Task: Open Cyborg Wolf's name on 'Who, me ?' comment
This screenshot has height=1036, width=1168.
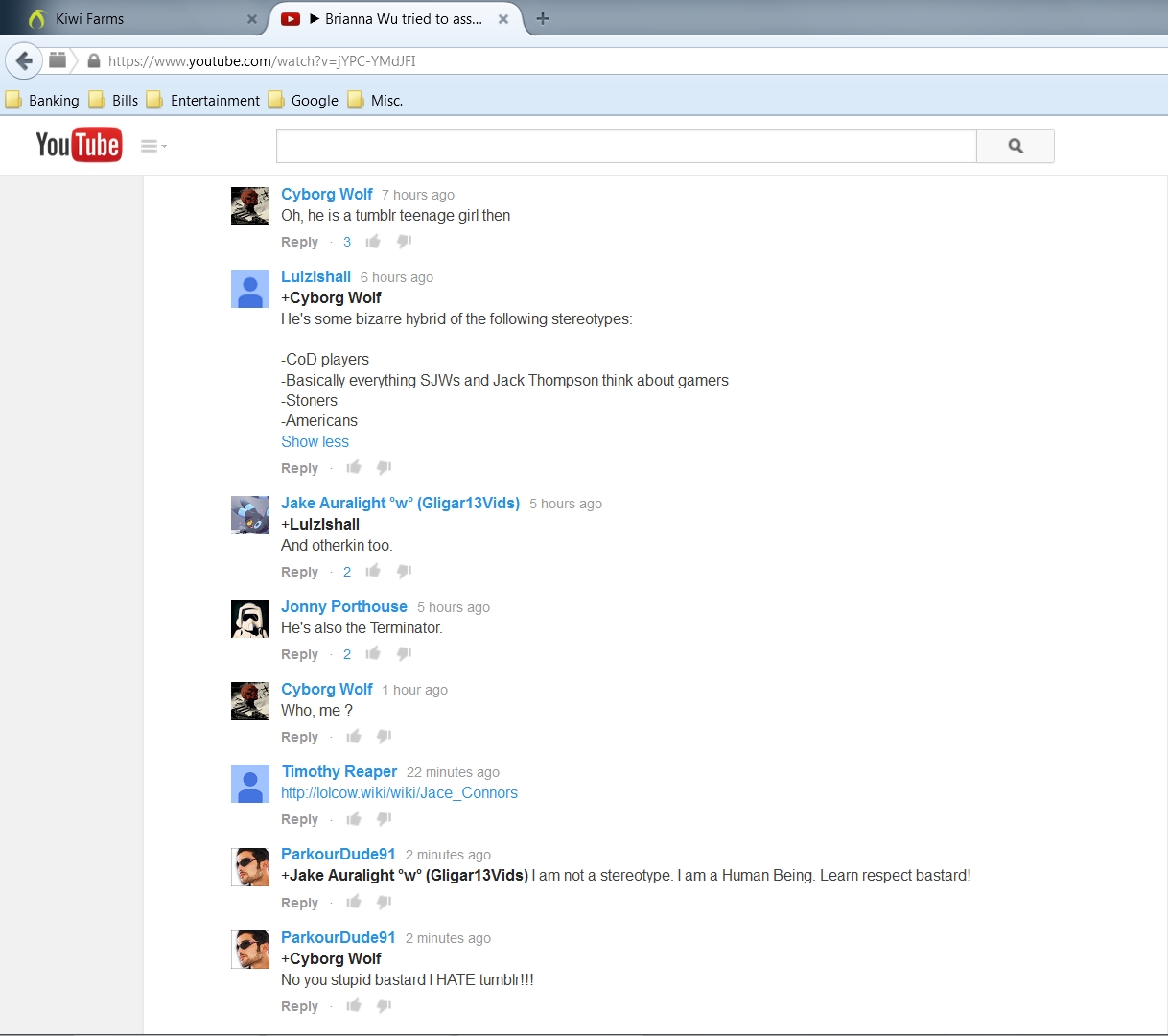Action: [327, 689]
